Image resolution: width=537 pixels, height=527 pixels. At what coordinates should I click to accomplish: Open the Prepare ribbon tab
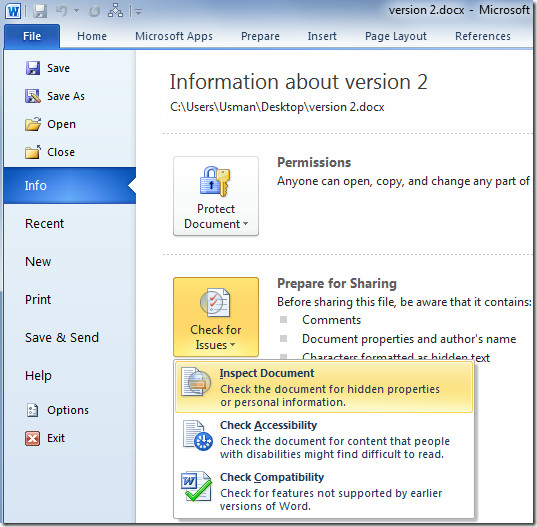point(260,36)
